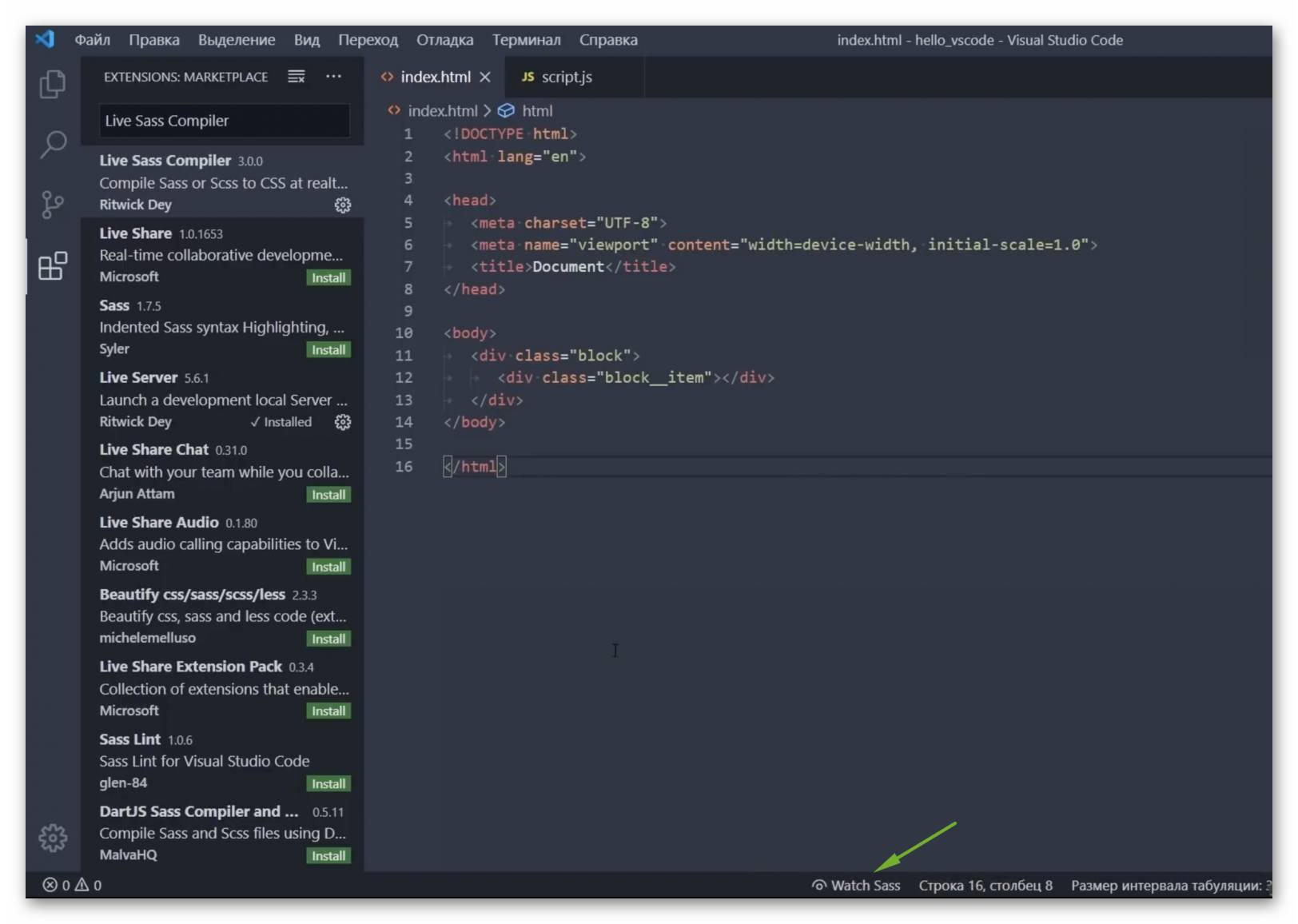Image resolution: width=1298 pixels, height=924 pixels.
Task: Click the closing html tag on line 16
Action: 475,466
